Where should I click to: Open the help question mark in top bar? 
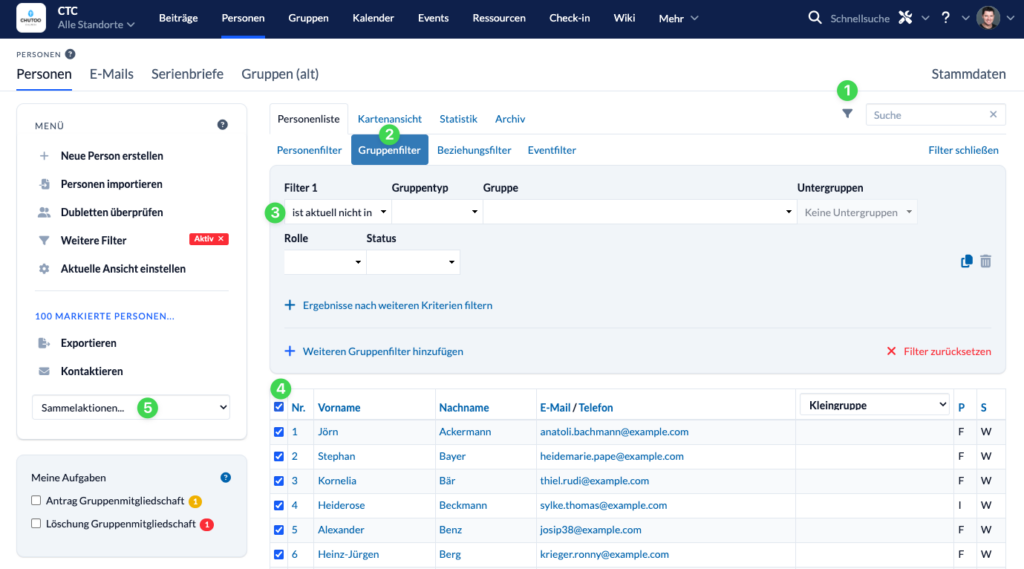coord(945,18)
